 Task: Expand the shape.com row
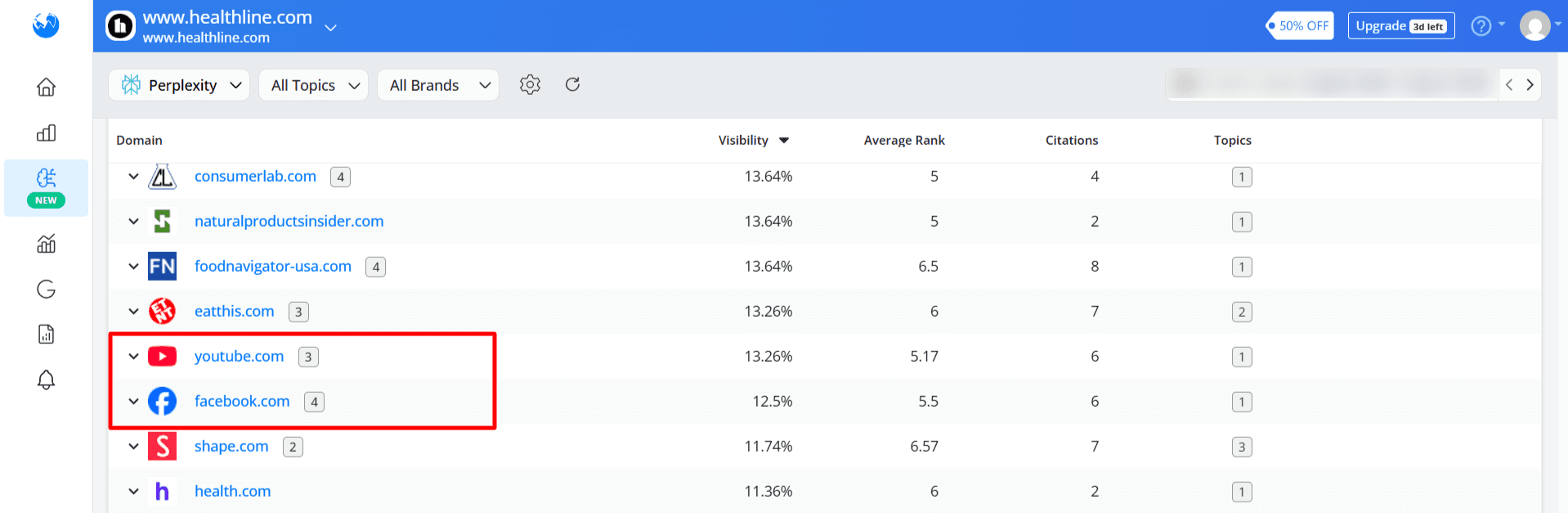pyautogui.click(x=133, y=446)
